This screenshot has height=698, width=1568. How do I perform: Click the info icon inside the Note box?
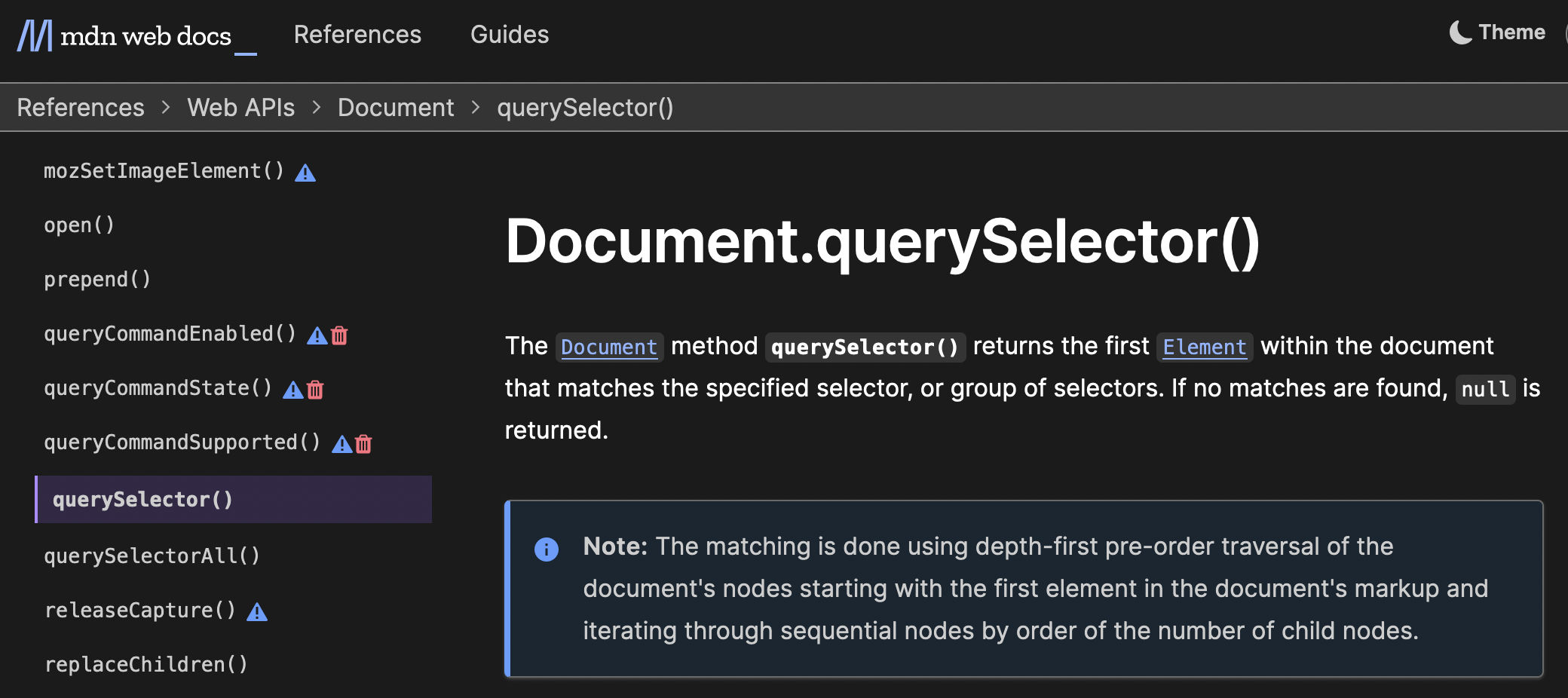click(x=547, y=549)
